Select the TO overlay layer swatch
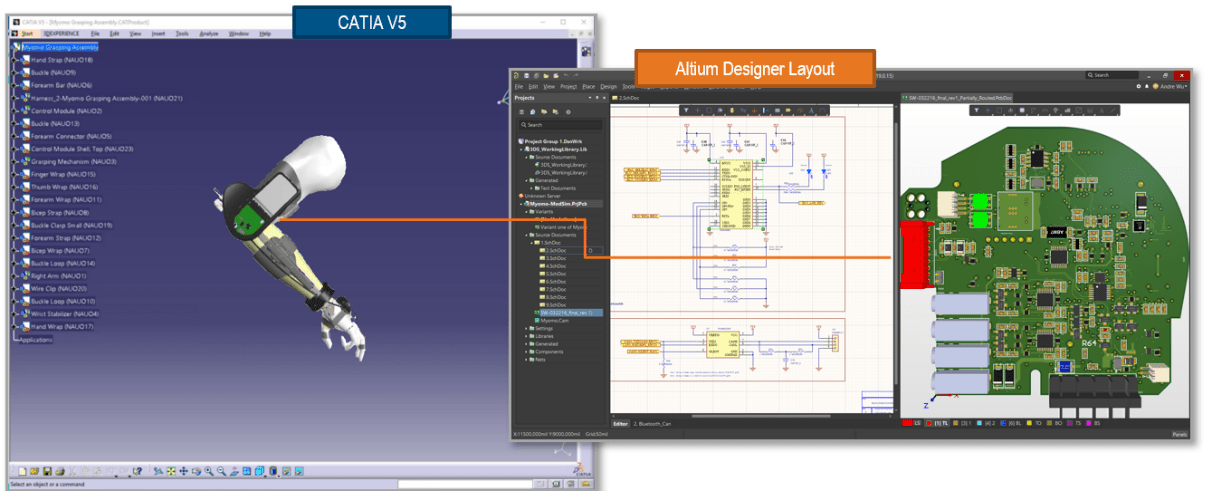The image size is (1212, 491). (1029, 423)
